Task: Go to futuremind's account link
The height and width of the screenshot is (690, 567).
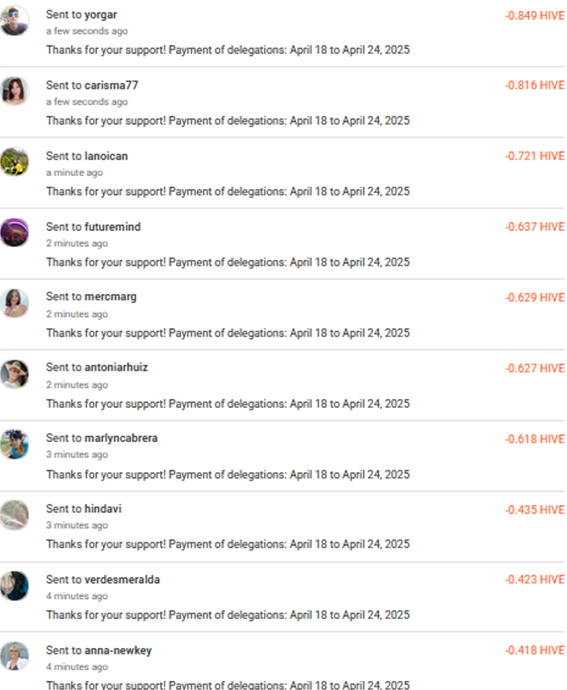Action: point(112,227)
